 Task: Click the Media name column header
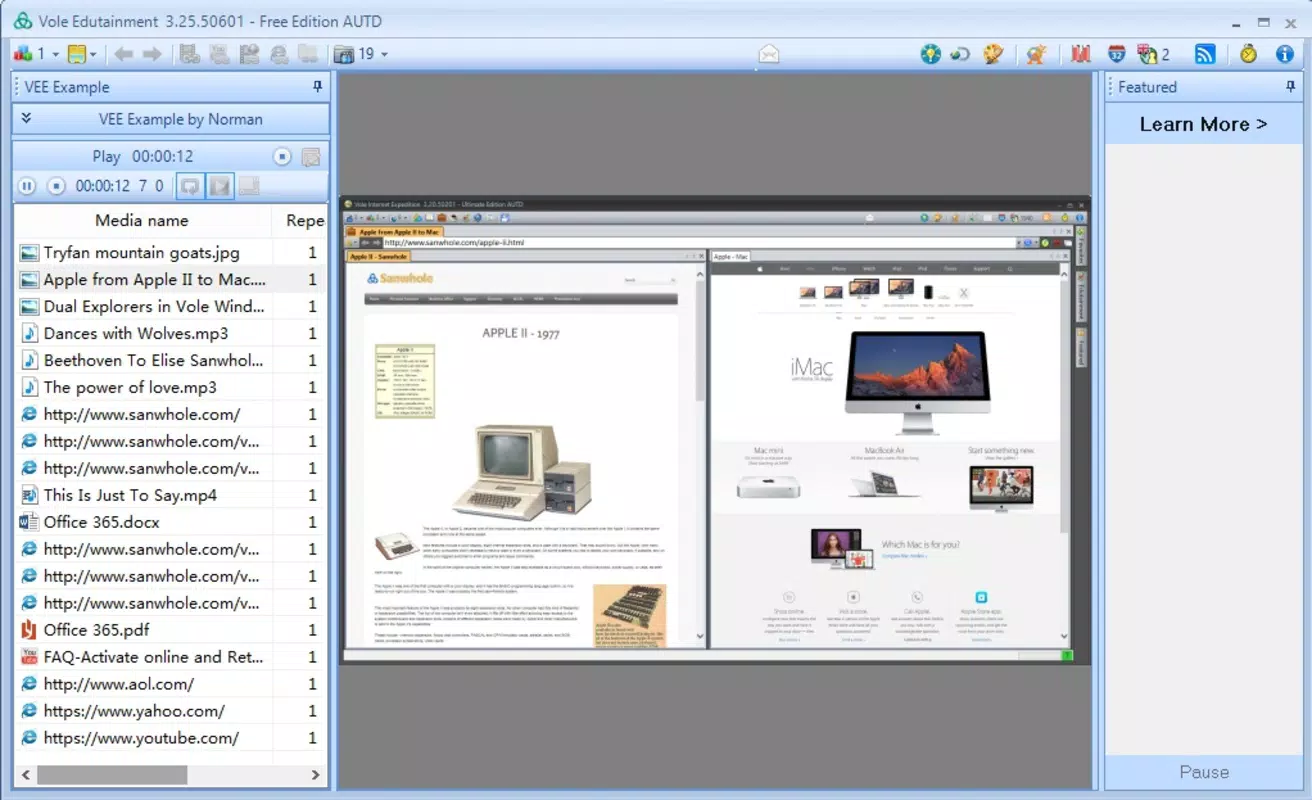tap(142, 220)
